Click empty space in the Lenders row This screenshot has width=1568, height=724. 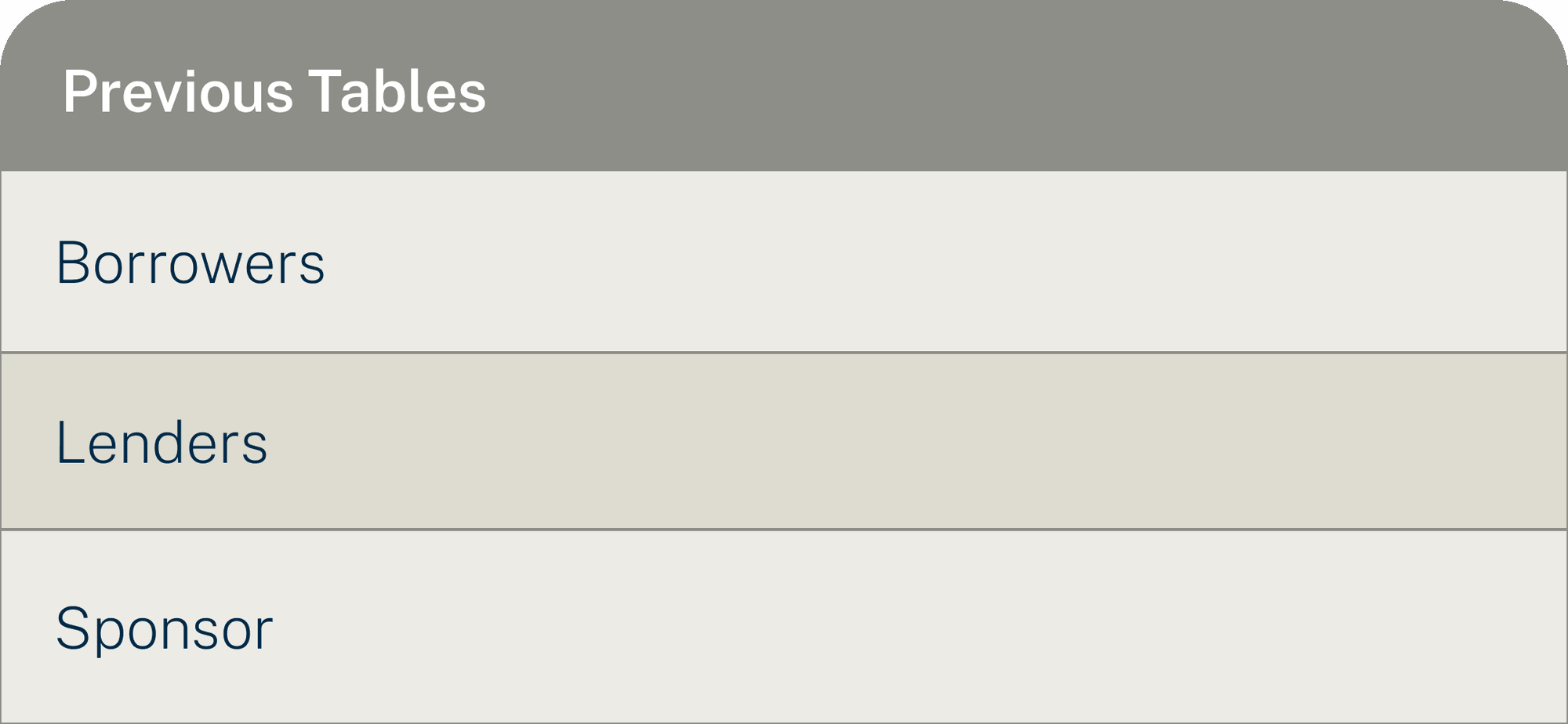click(x=941, y=442)
